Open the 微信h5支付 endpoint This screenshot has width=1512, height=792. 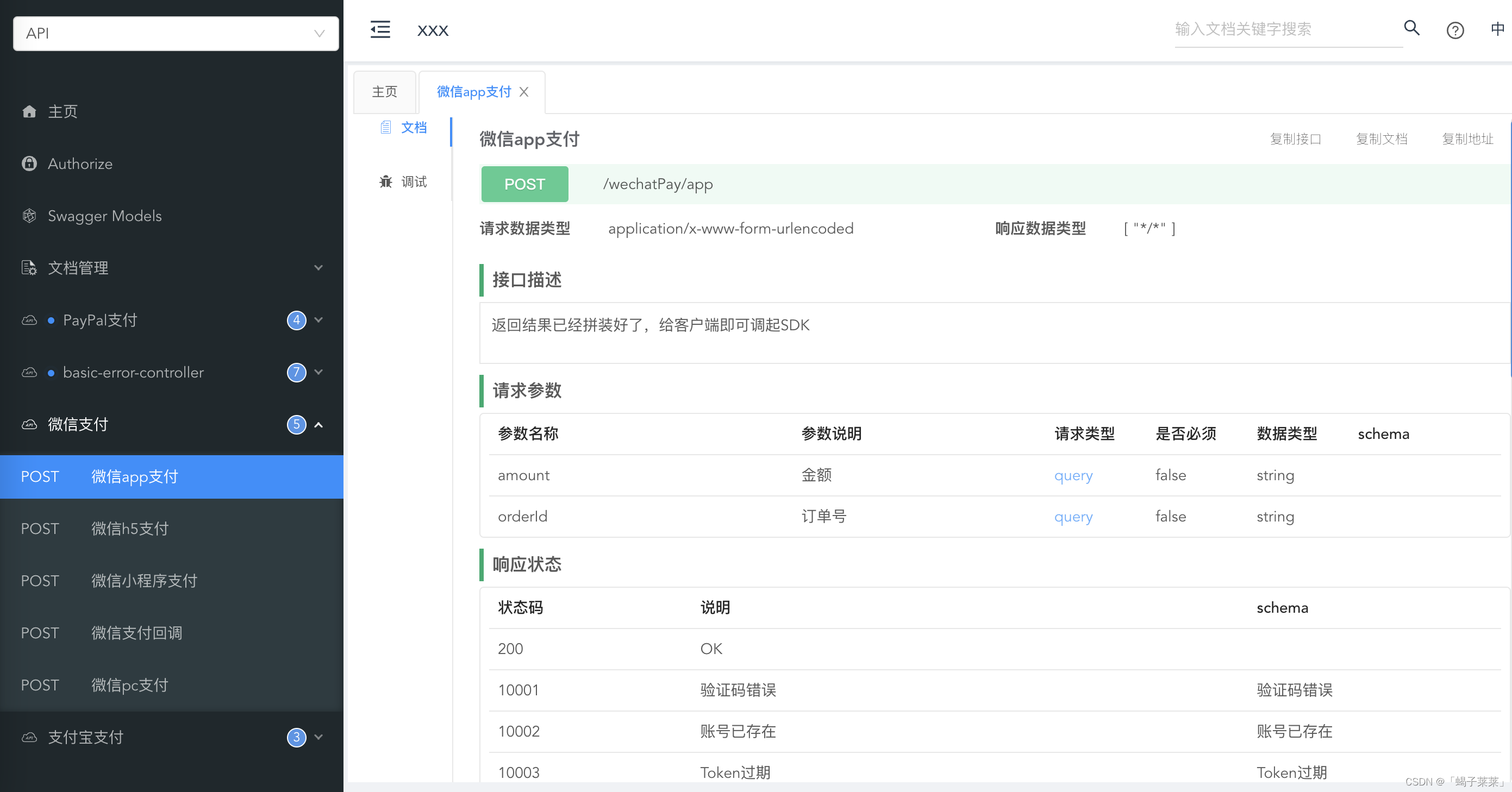click(x=130, y=529)
